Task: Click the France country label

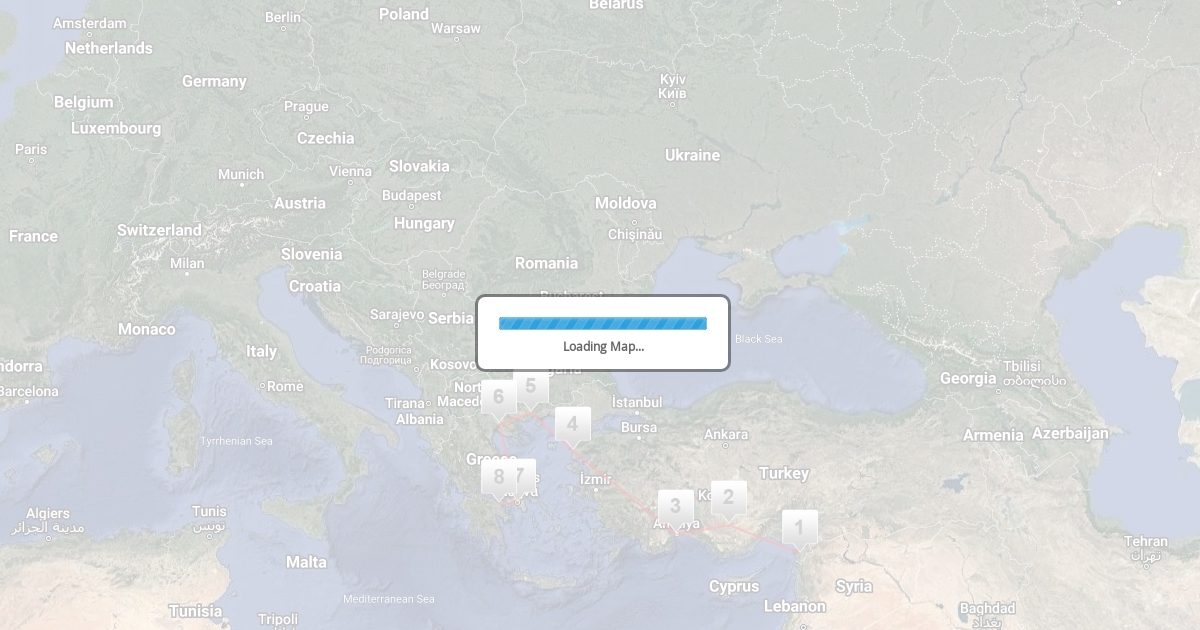Action: pos(33,237)
